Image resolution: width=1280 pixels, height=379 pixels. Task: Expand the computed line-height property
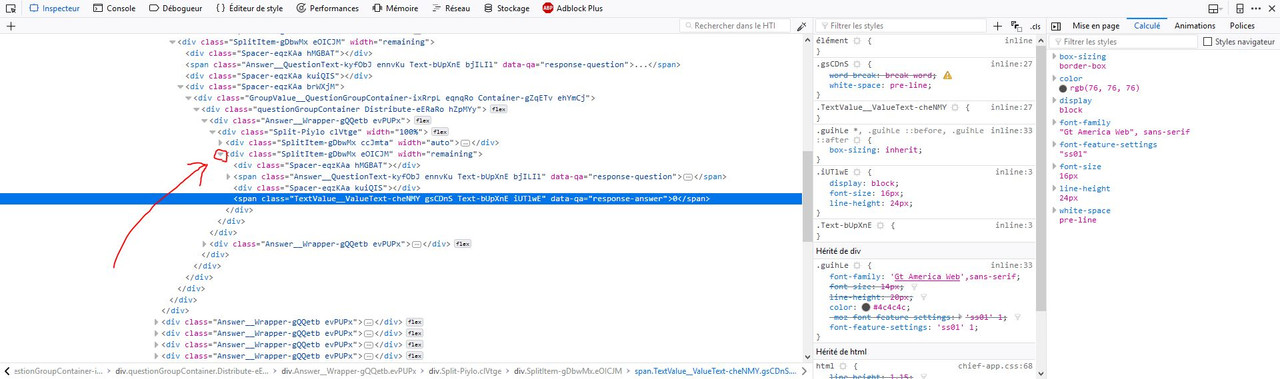(x=1055, y=188)
